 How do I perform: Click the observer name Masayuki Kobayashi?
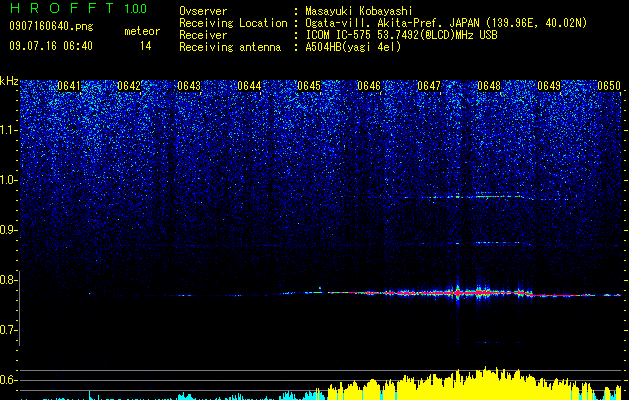(x=359, y=11)
